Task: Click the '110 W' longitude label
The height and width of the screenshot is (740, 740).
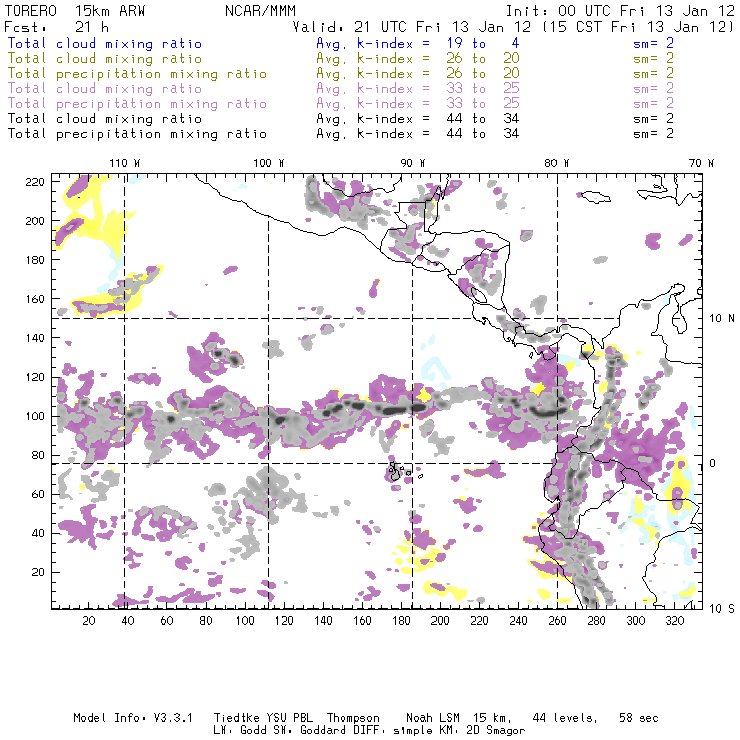Action: click(x=125, y=163)
